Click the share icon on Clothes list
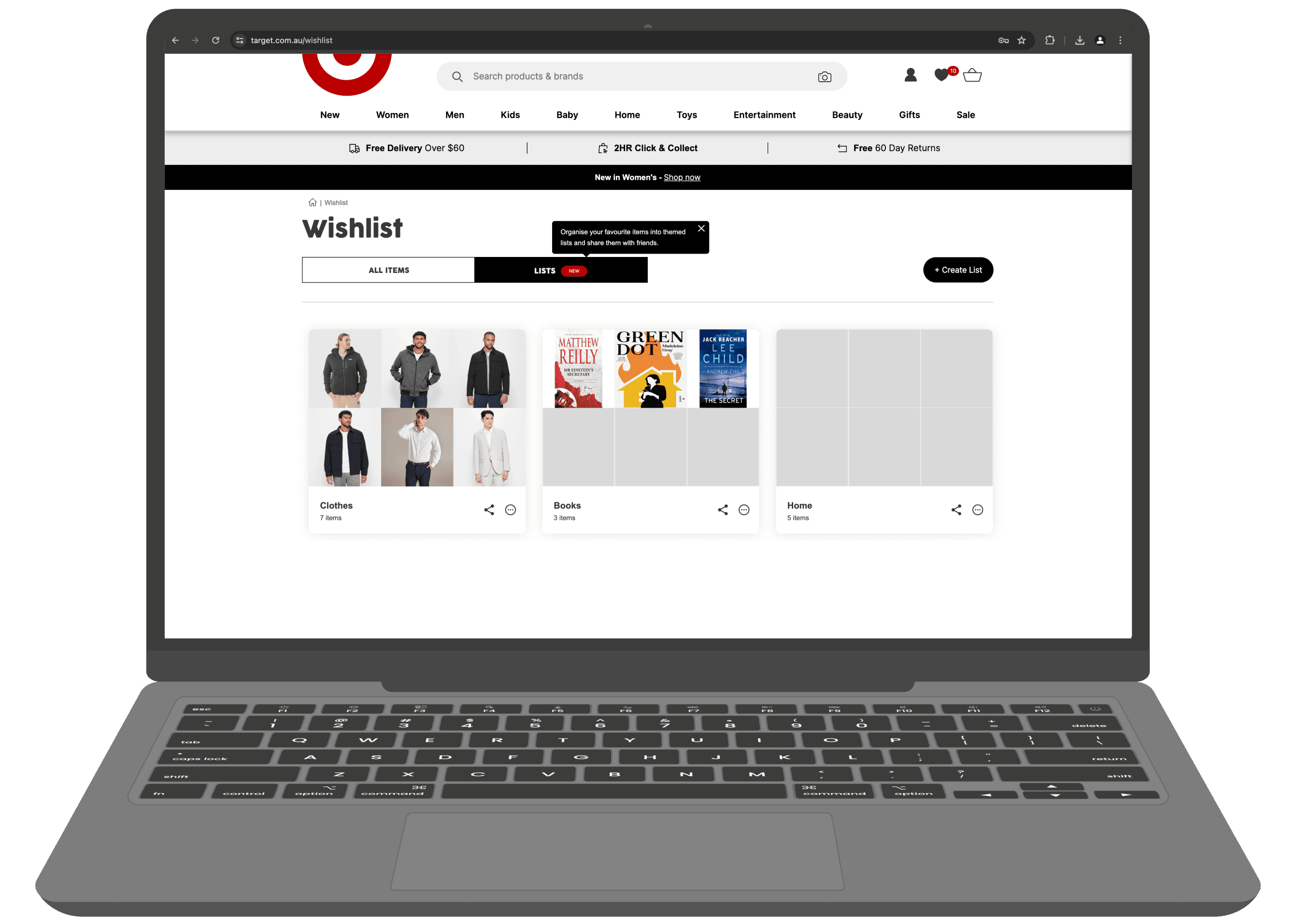The image size is (1296, 924). pos(489,510)
